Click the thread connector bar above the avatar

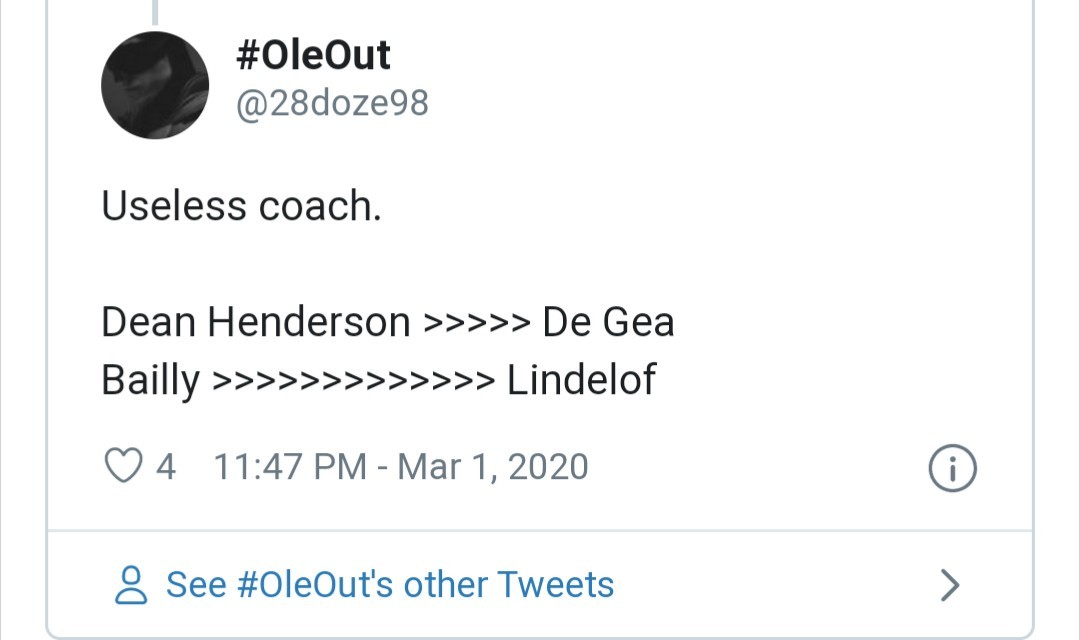tap(155, 10)
